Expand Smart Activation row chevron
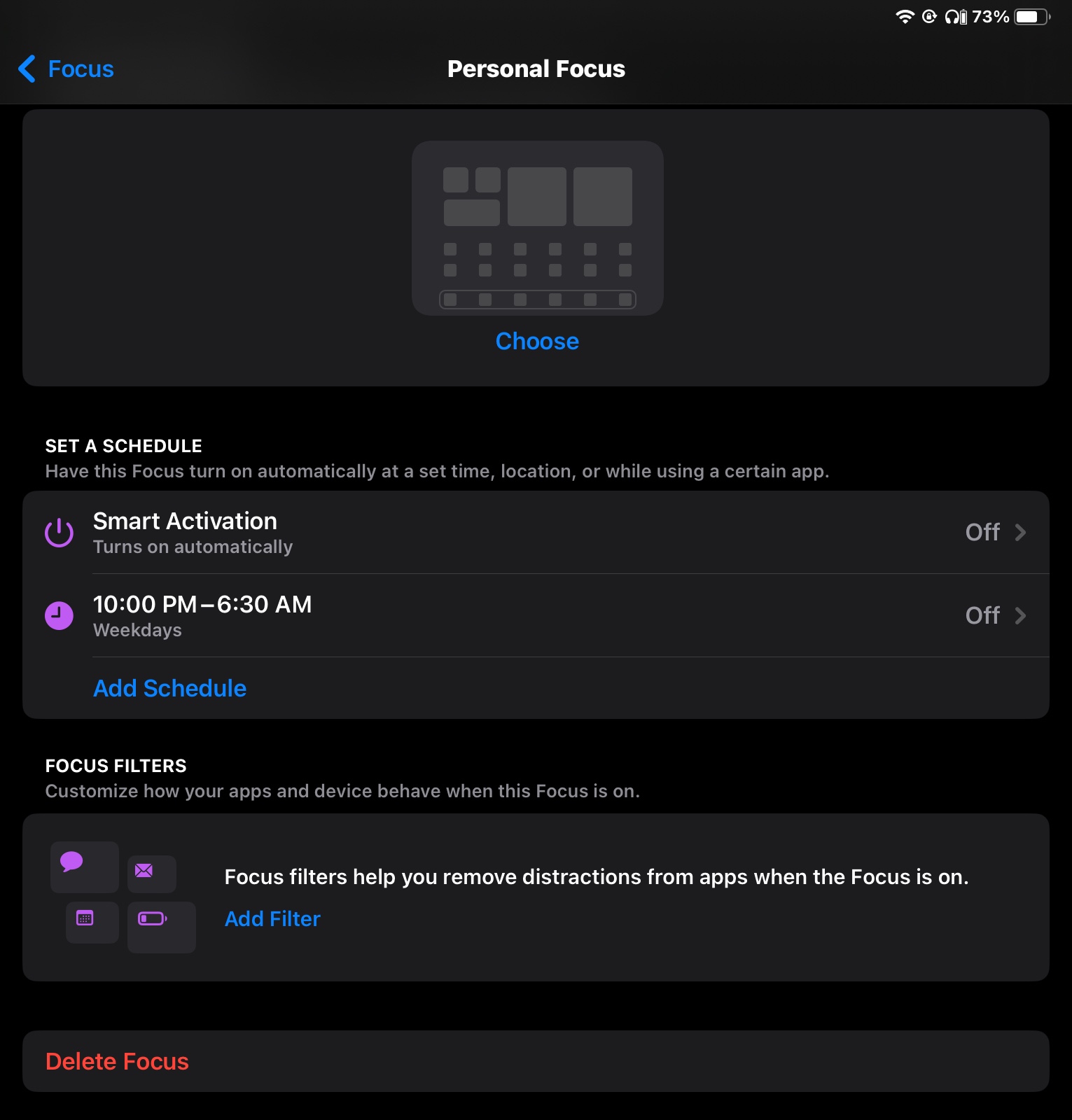Screen dimensions: 1072x1120 click(x=1021, y=533)
